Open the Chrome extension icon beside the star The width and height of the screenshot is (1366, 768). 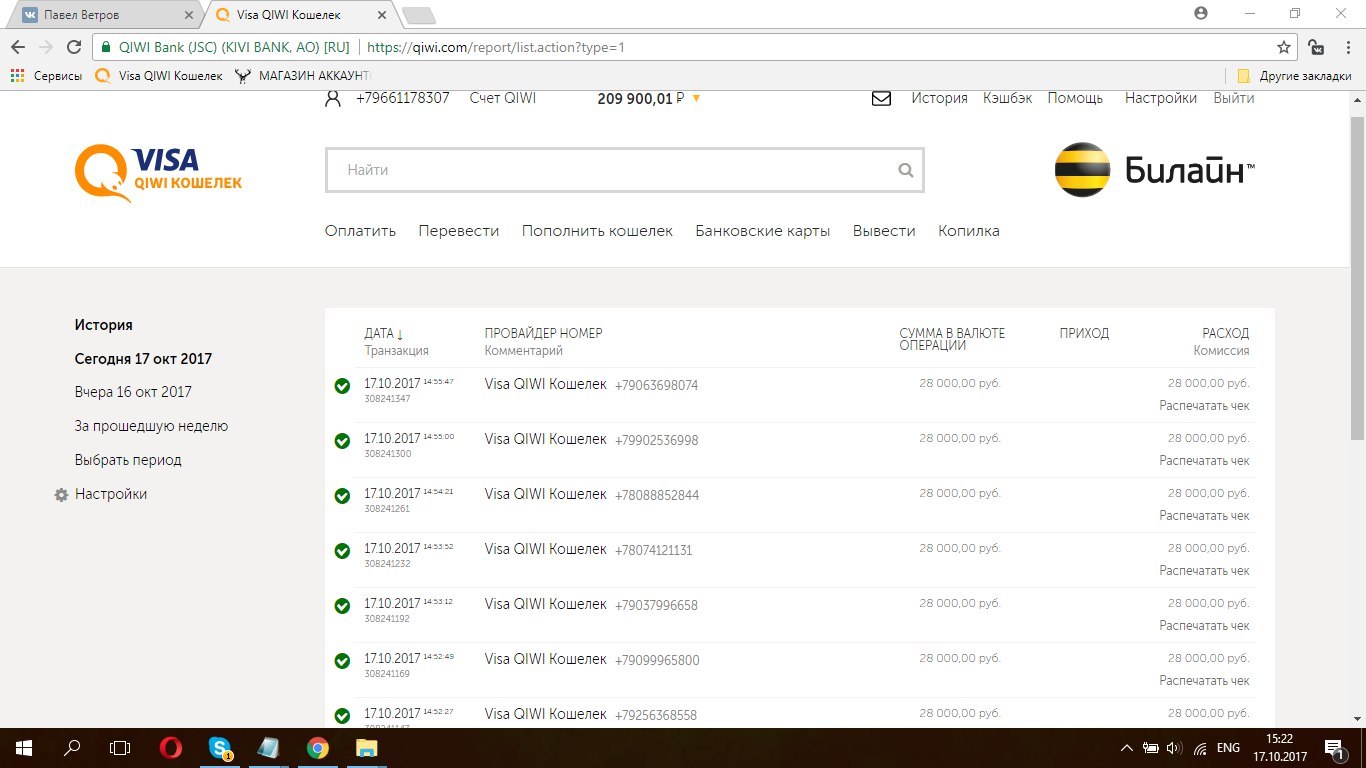click(1317, 47)
